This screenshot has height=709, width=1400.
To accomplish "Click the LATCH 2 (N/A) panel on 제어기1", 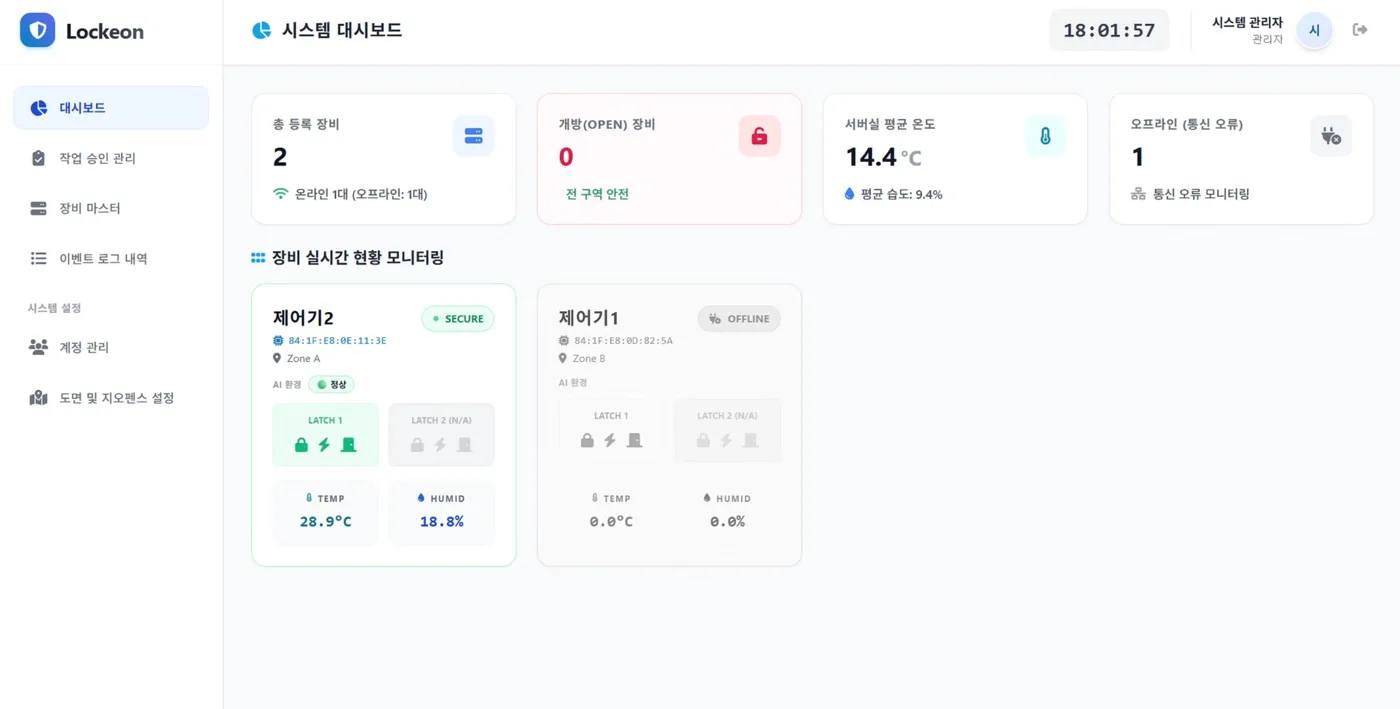I will tap(727, 430).
